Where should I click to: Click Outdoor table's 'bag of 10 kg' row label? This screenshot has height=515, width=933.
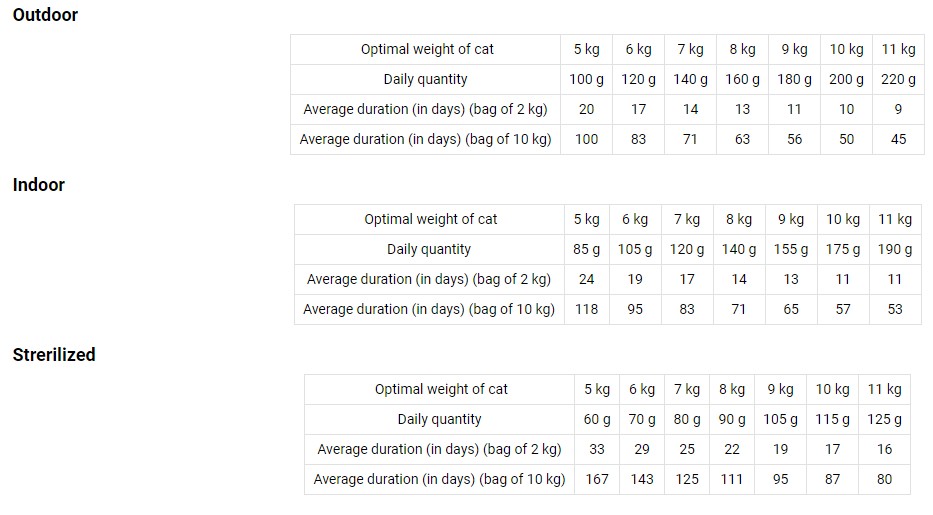click(x=425, y=139)
